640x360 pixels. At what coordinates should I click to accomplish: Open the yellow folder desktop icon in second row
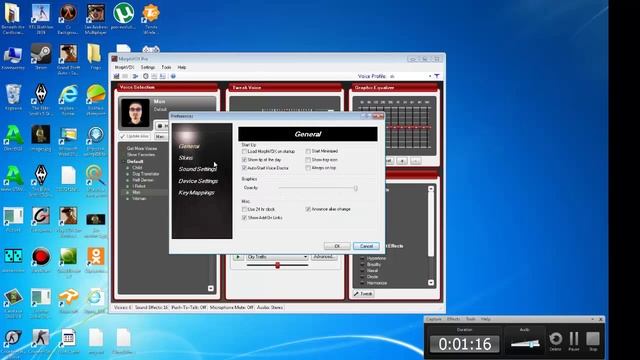95,56
